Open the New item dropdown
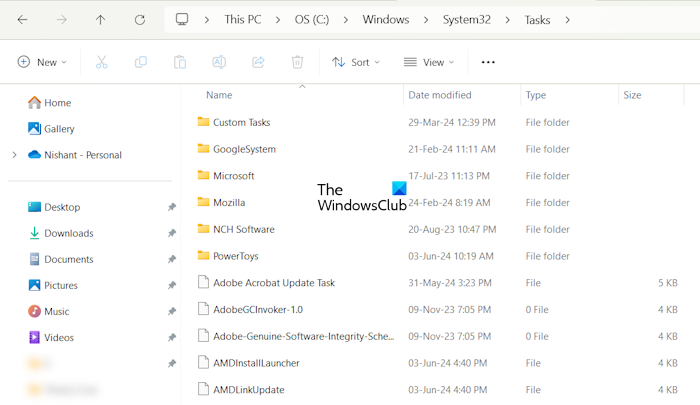Image resolution: width=700 pixels, height=405 pixels. tap(42, 62)
